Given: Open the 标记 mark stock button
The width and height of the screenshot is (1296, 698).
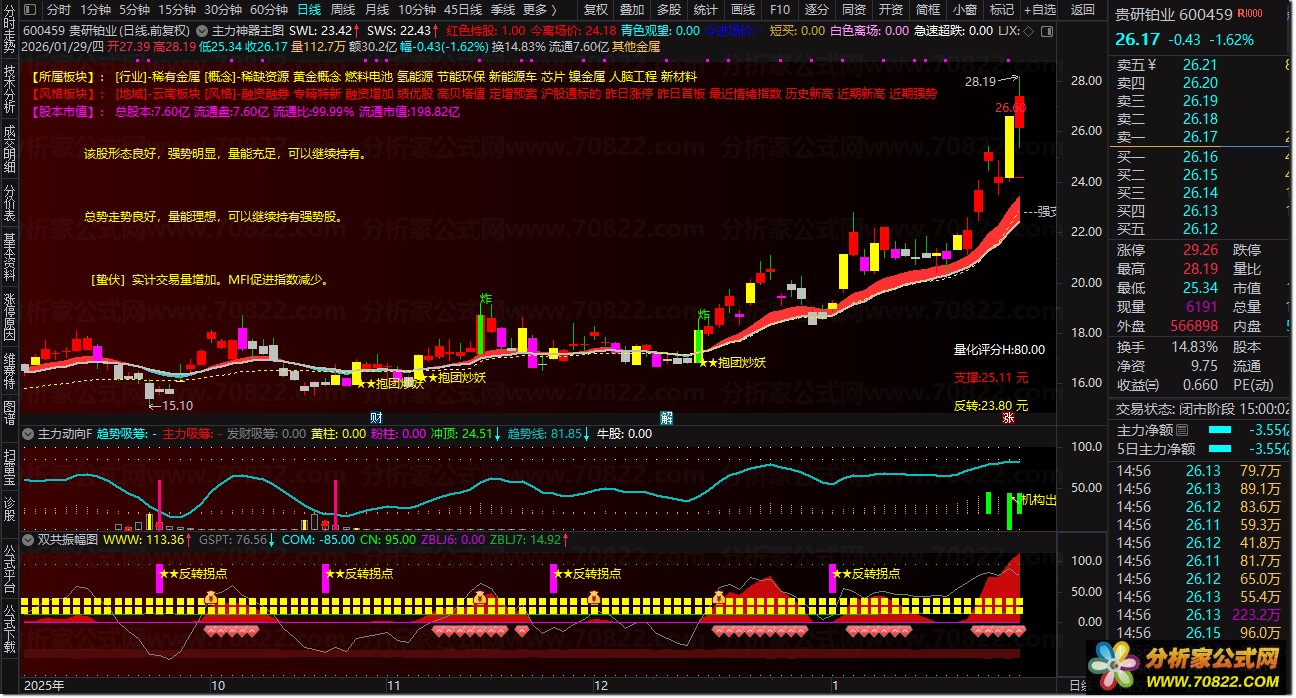Looking at the screenshot, I should (x=1001, y=9).
